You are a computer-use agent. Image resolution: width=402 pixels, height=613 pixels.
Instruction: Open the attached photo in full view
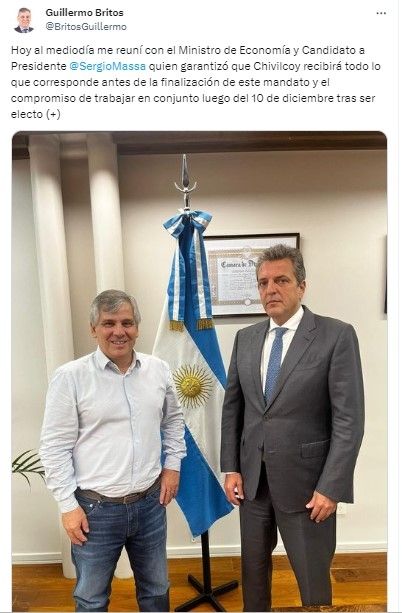(199, 371)
